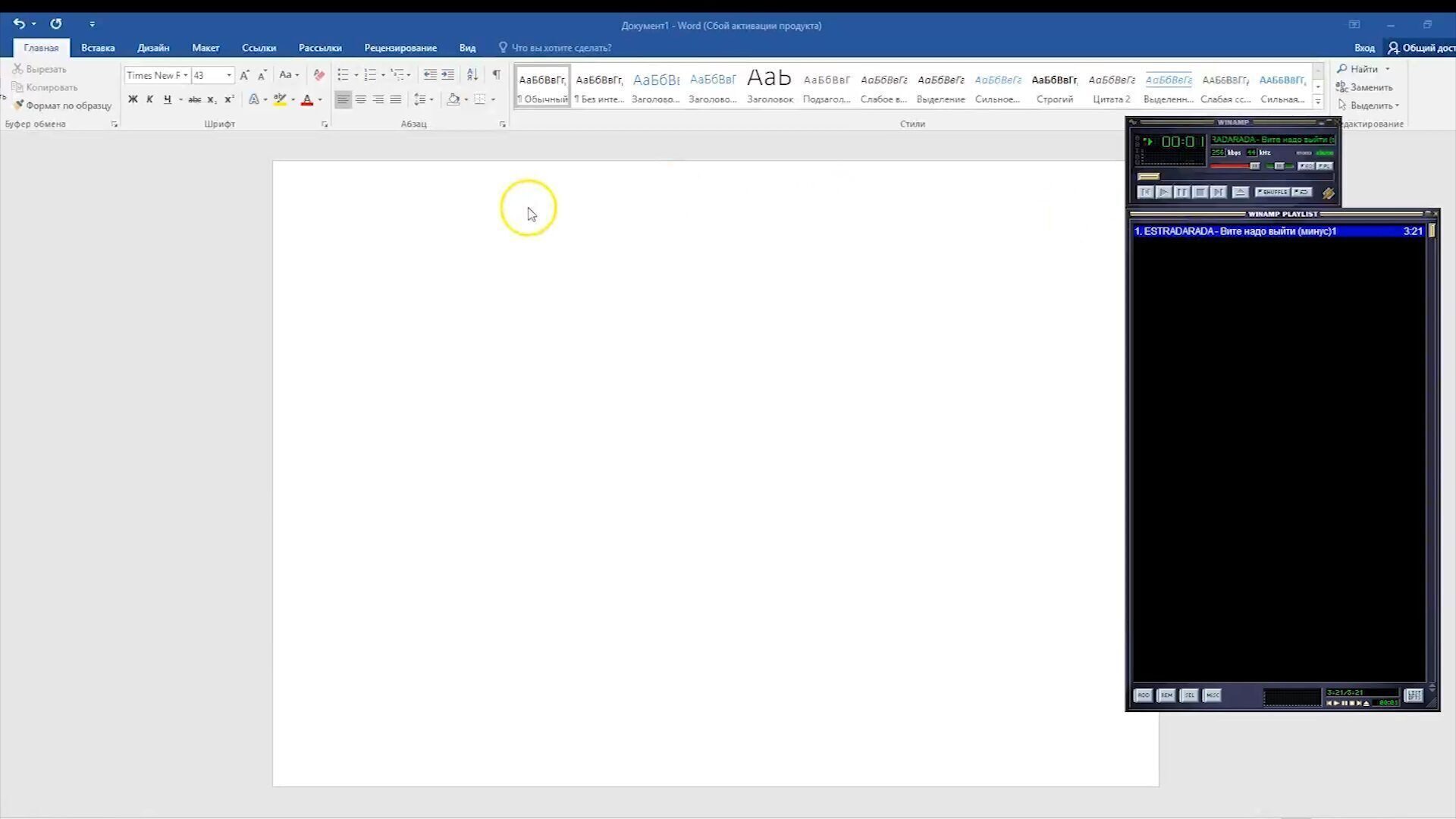Click the Winamp seek bar position handle

click(x=1148, y=177)
